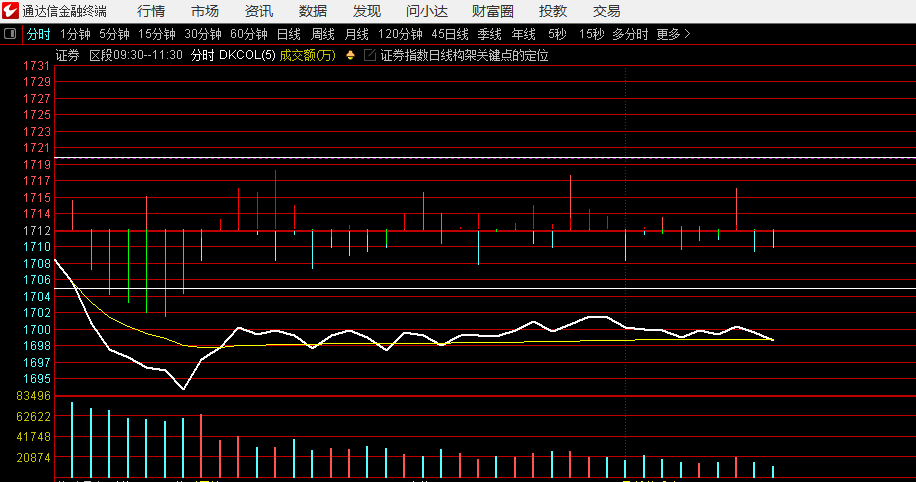Click the 83496 volume axis label
The height and width of the screenshot is (482, 916).
(x=33, y=396)
